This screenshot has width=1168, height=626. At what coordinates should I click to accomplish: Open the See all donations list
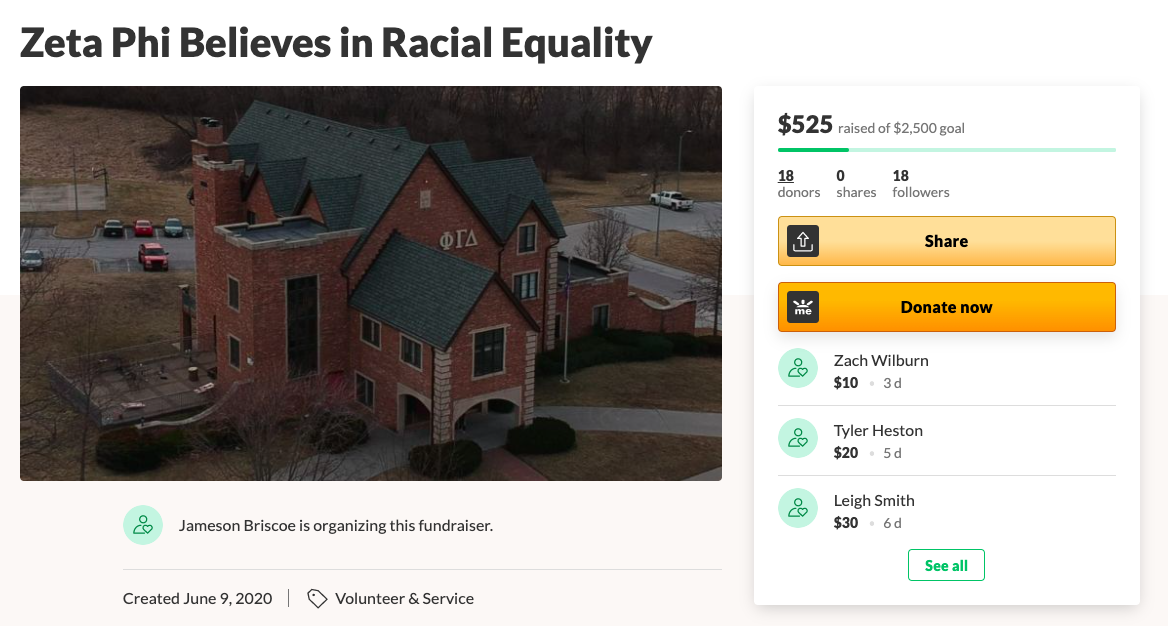coord(946,565)
